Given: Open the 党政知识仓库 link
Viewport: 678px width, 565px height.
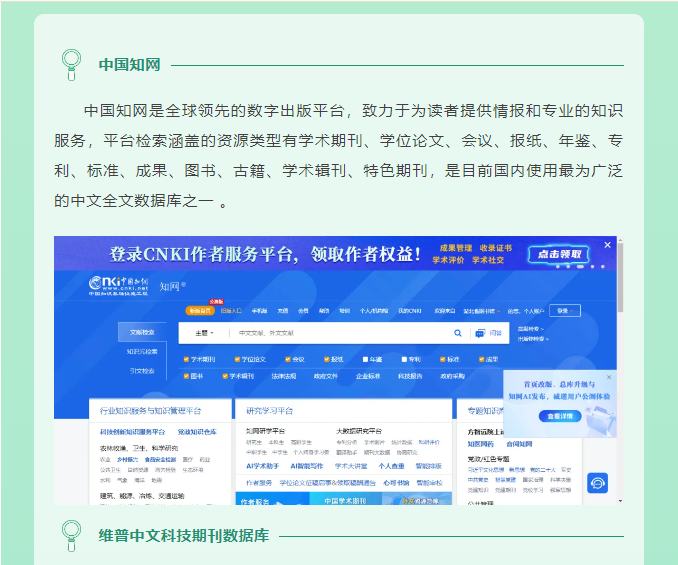Looking at the screenshot, I should [197, 432].
